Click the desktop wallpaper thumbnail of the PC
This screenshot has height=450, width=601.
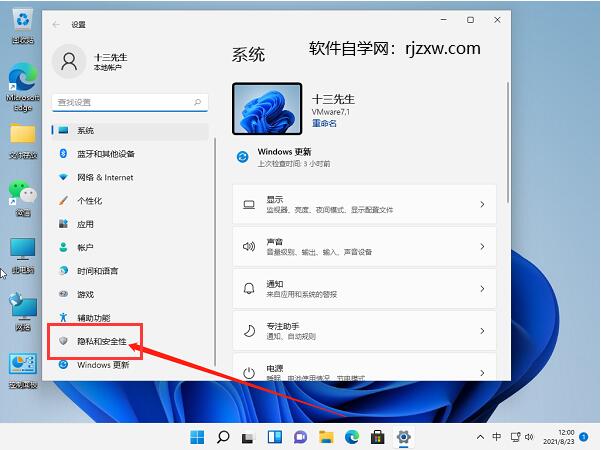pos(267,108)
